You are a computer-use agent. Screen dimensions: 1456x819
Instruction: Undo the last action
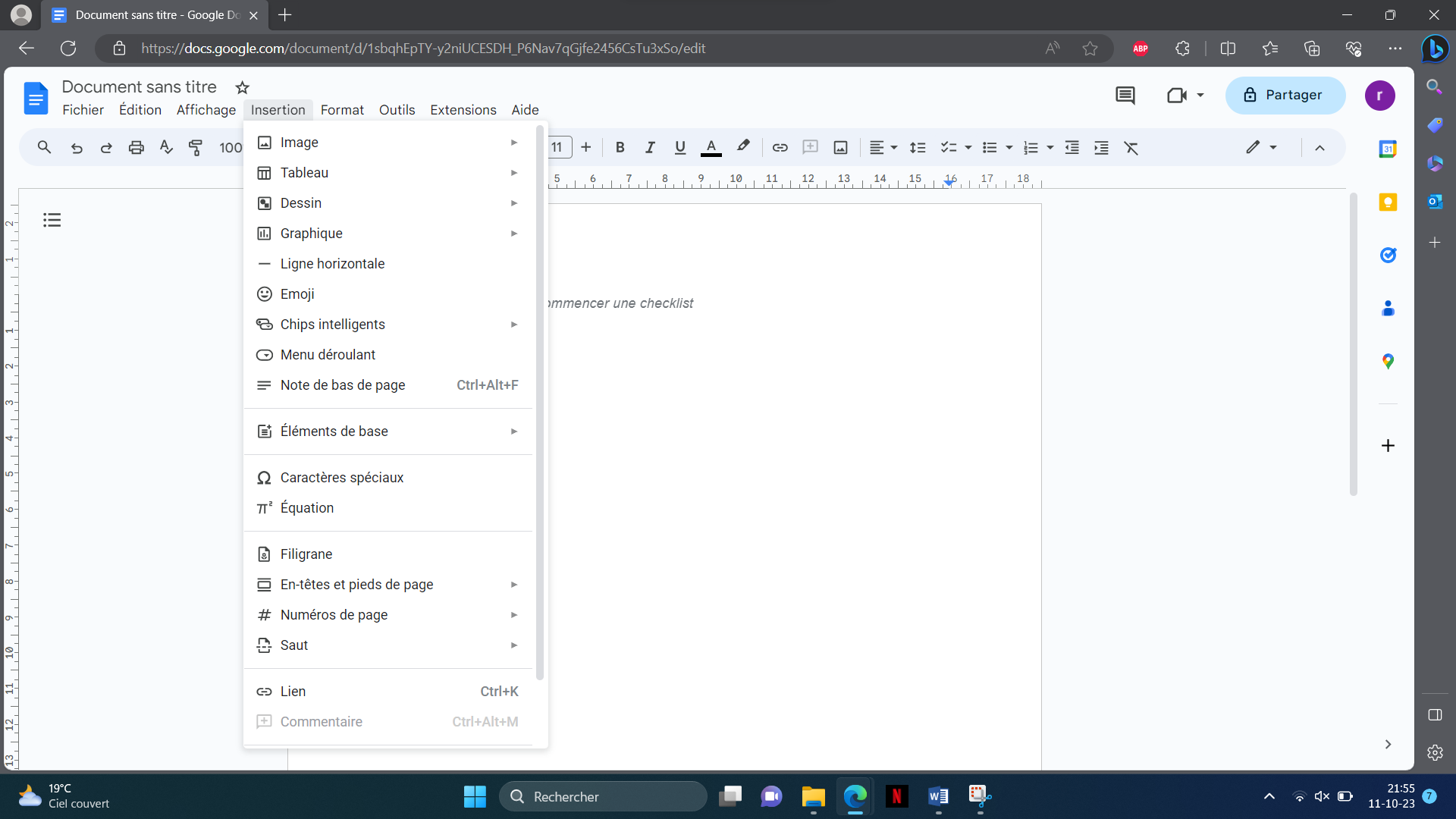point(77,148)
